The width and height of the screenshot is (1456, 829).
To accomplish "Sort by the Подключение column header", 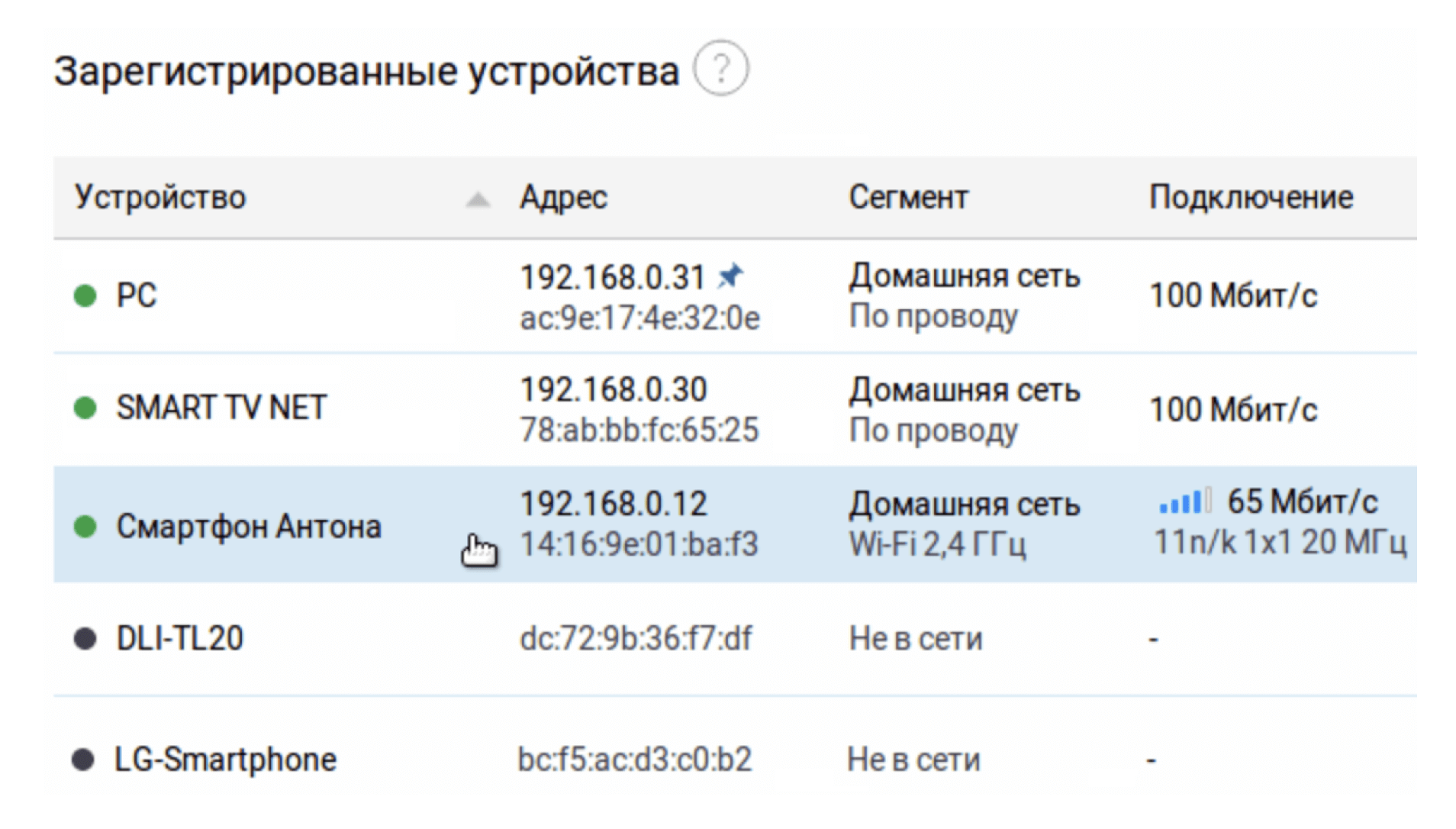I will point(1251,198).
